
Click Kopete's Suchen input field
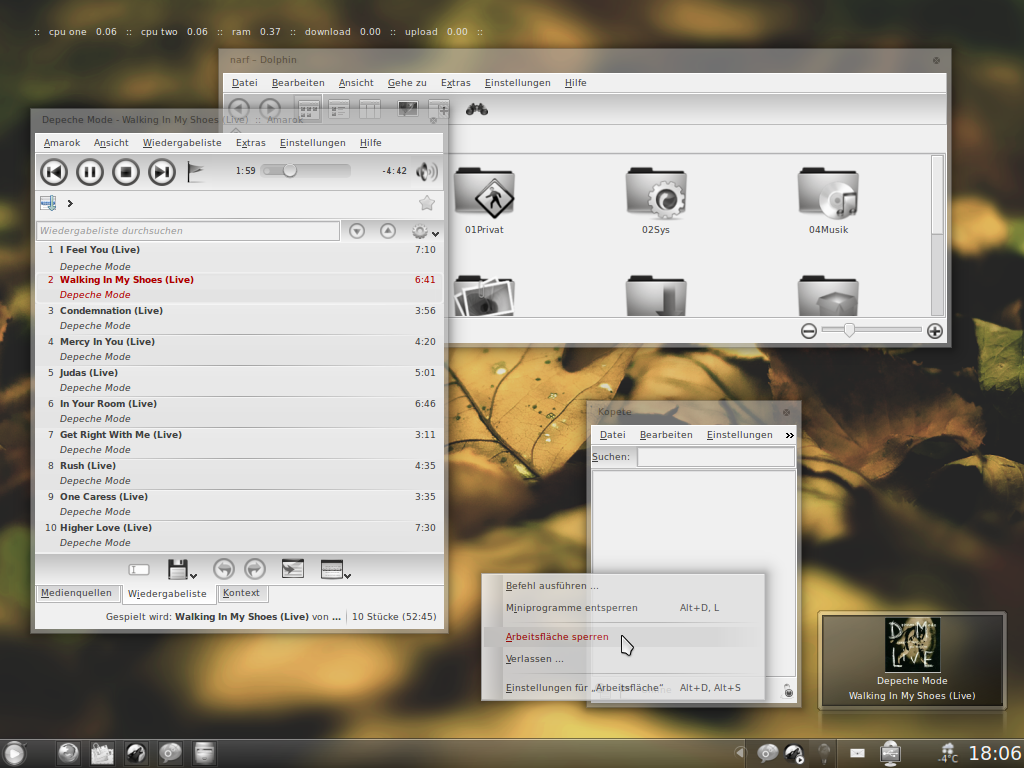(x=716, y=457)
